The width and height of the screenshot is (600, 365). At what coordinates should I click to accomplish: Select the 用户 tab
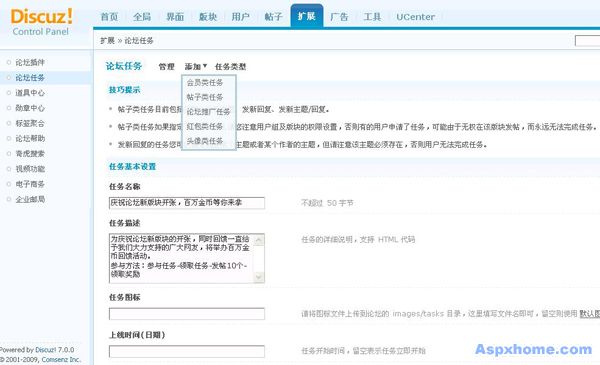click(x=241, y=17)
